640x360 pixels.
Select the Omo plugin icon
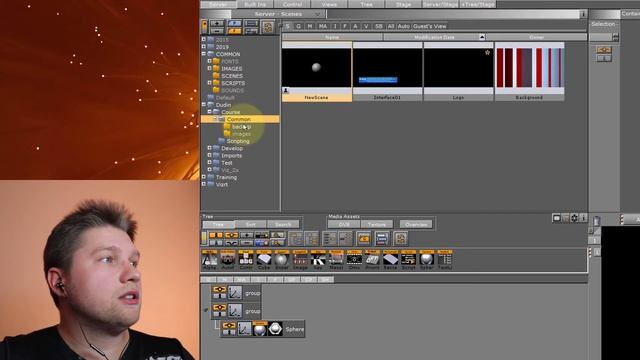pyautogui.click(x=354, y=260)
